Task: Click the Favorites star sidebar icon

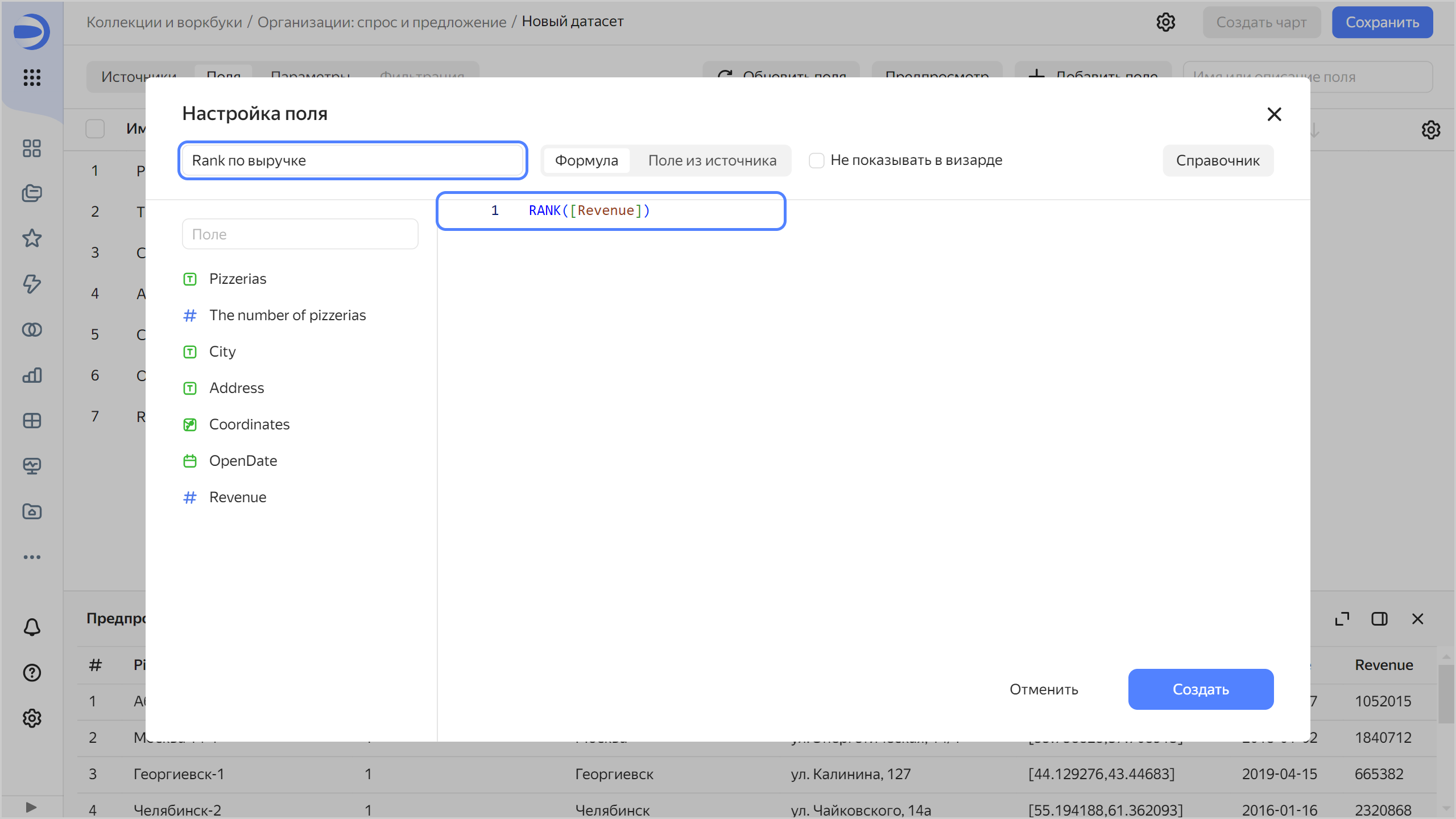Action: [x=32, y=238]
